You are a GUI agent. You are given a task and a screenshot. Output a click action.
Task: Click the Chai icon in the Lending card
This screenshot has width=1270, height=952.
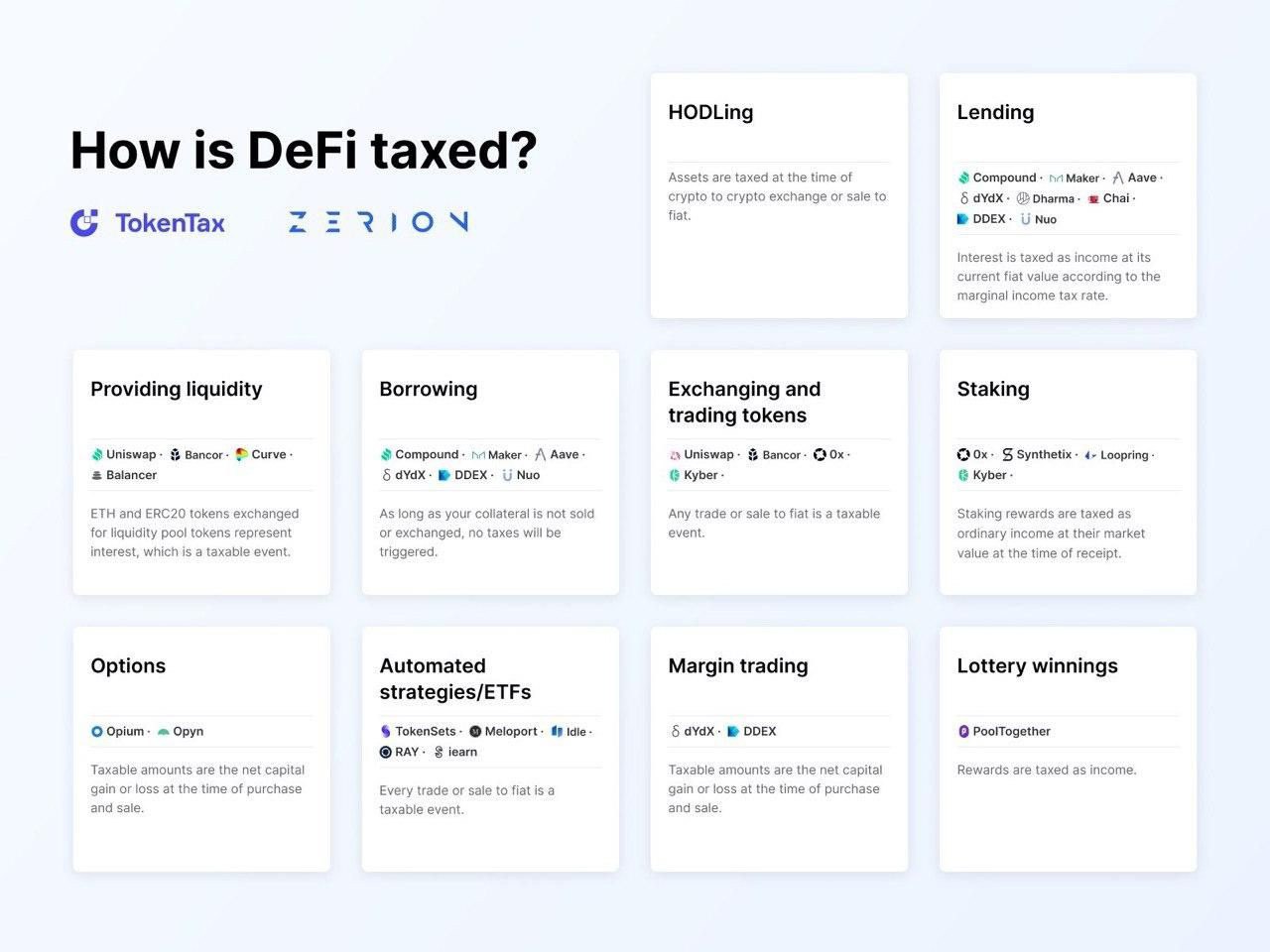1093,198
